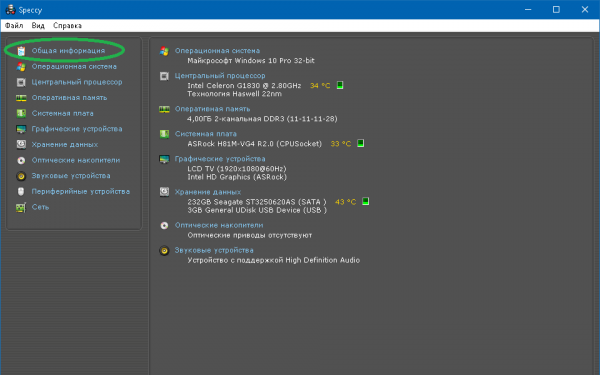Select Операционная система in sidebar
600x375 pixels.
74,67
